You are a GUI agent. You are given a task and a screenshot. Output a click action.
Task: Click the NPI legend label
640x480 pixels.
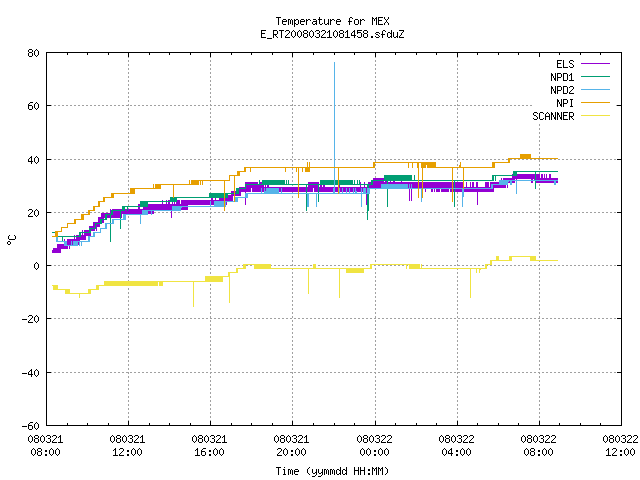click(x=565, y=103)
